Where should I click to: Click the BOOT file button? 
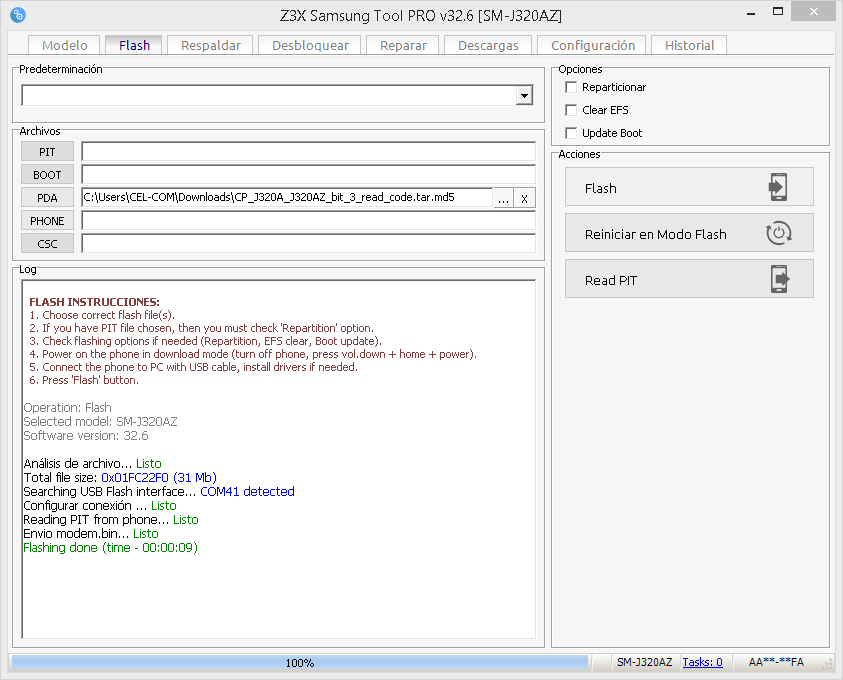coord(47,175)
